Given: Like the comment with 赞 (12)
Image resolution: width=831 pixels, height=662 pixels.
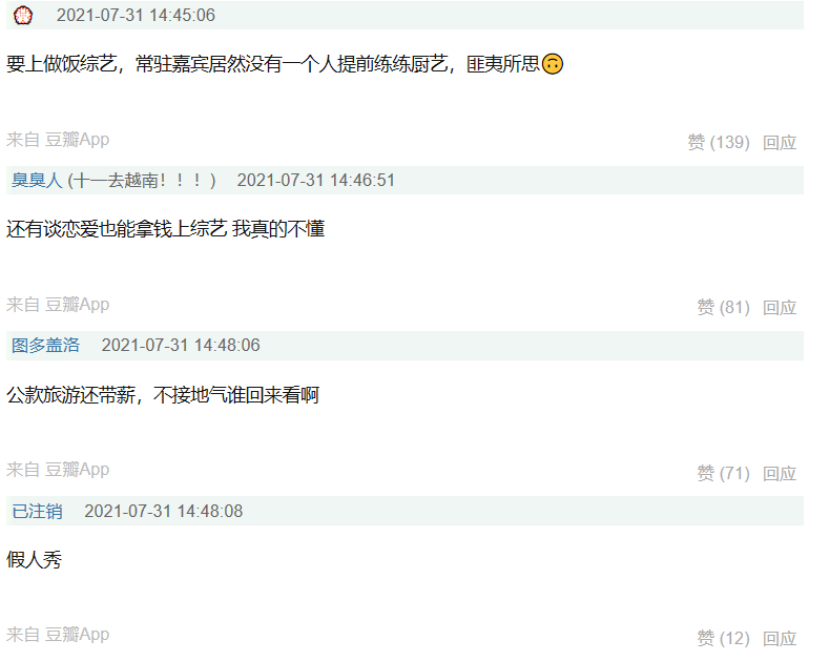Looking at the screenshot, I should tap(723, 638).
